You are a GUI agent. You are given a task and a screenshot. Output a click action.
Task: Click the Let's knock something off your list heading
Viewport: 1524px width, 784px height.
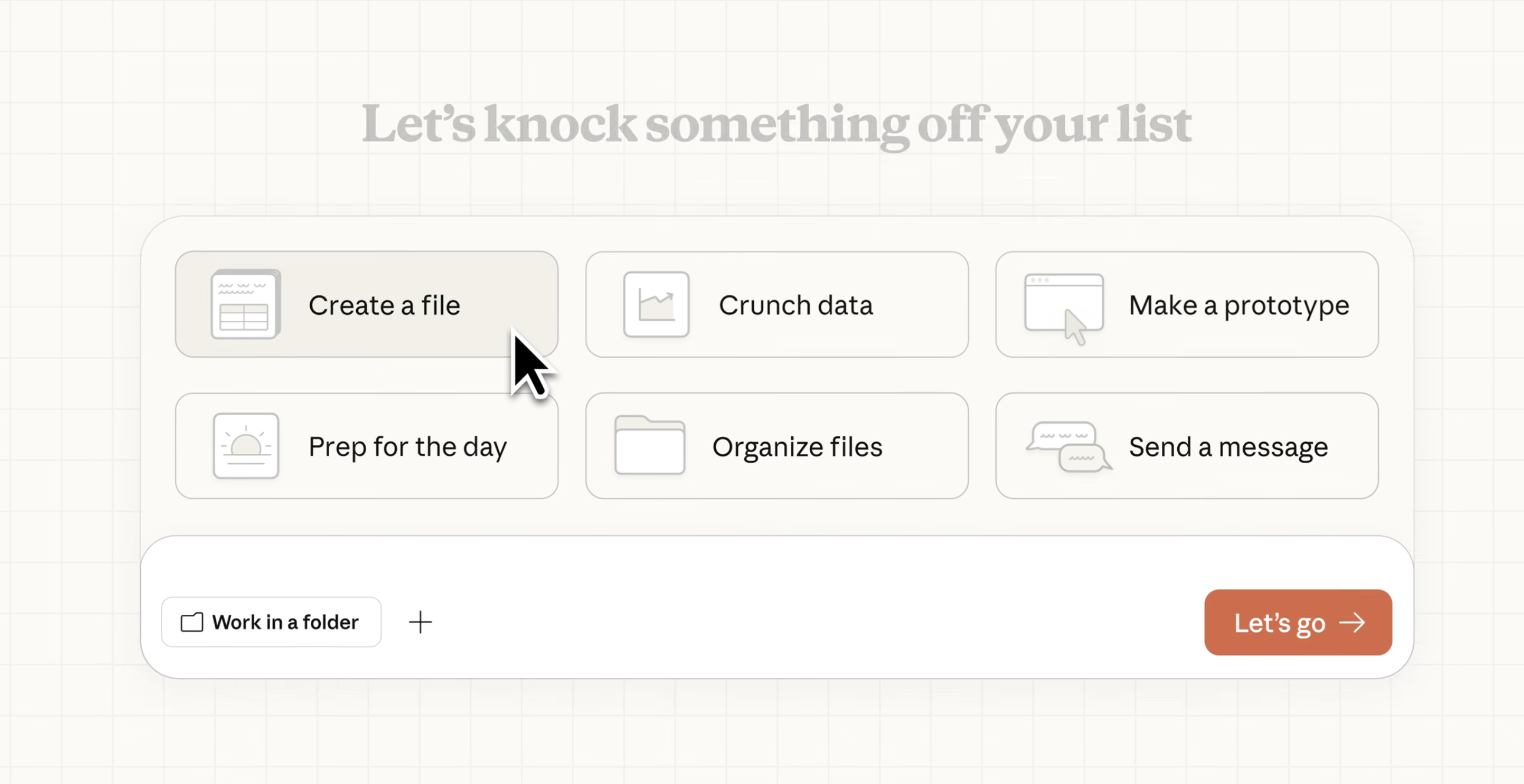click(x=776, y=124)
